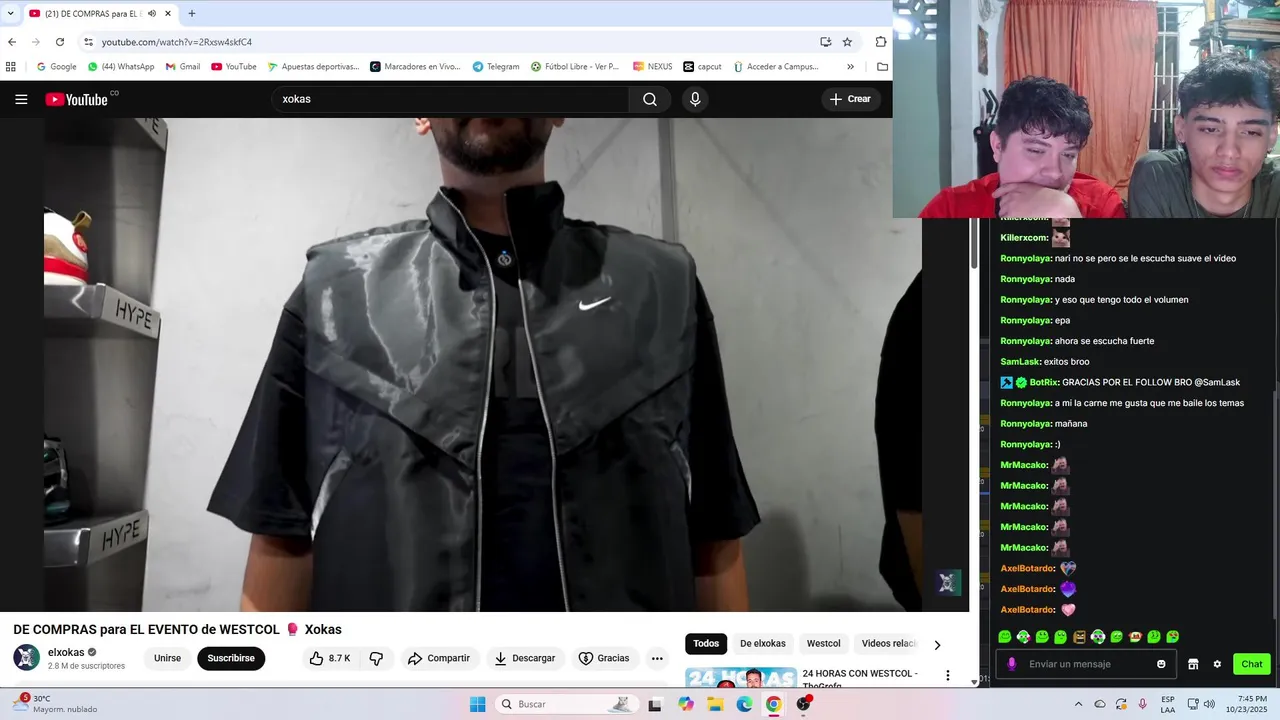
Task: Focus the YouTube search box containing xokas
Action: click(x=450, y=99)
